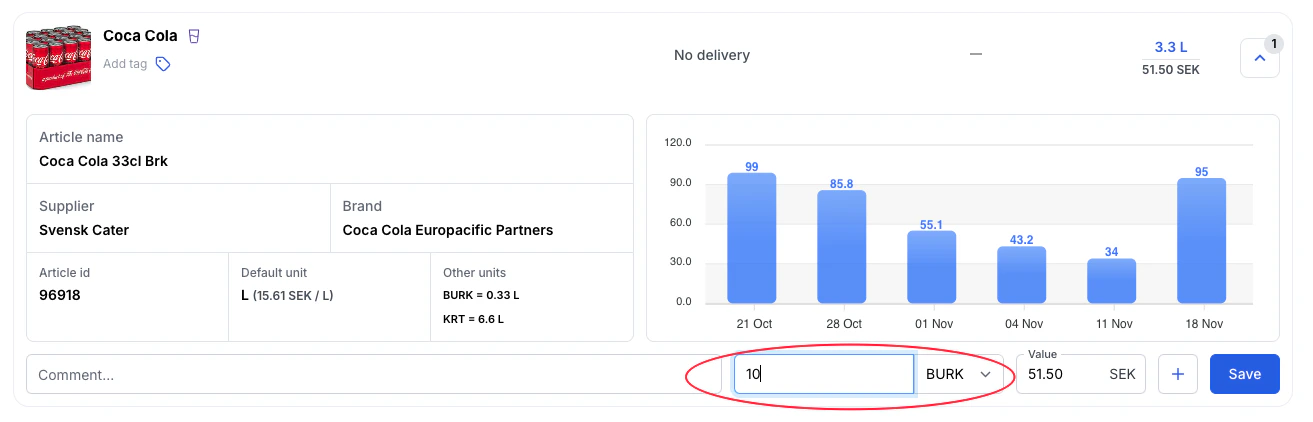Click the Coca Cola product thumbnail
This screenshot has width=1313, height=422.
click(x=58, y=57)
